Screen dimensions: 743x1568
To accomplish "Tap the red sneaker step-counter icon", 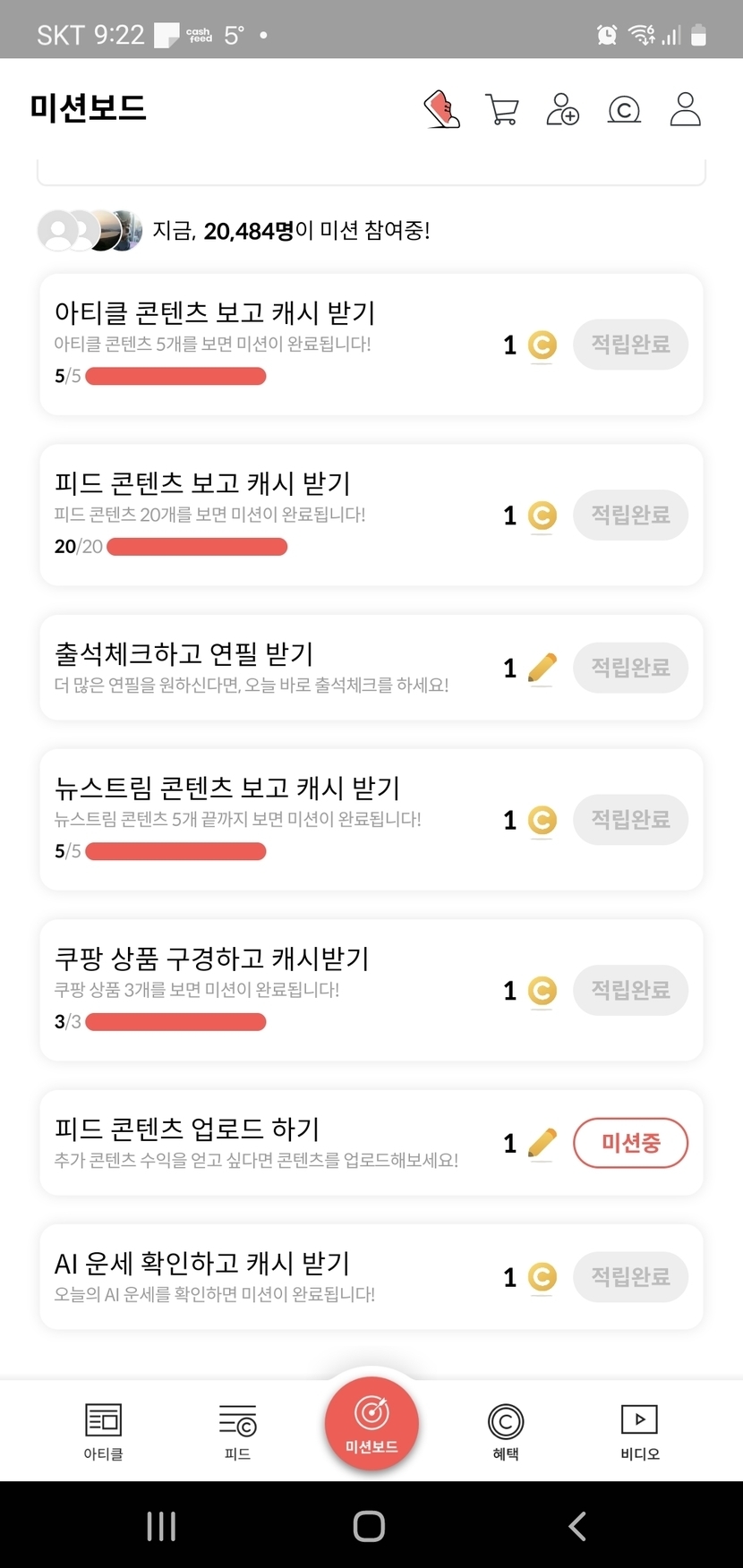I will coord(441,109).
